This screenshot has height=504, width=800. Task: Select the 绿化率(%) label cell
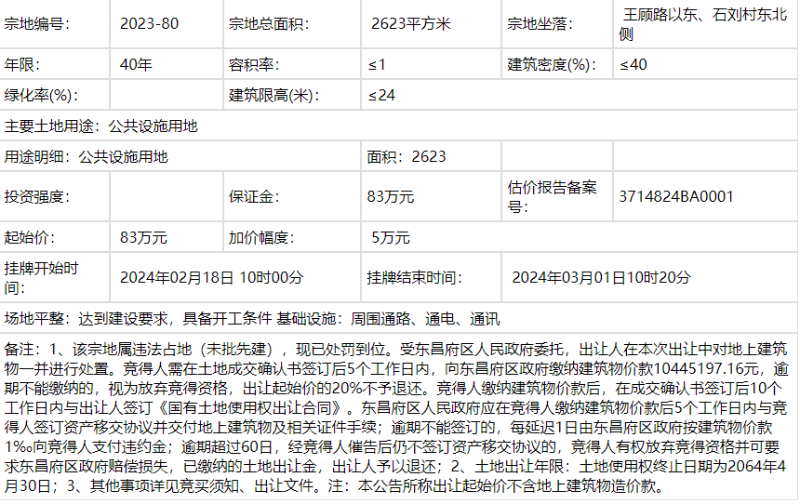(41, 96)
